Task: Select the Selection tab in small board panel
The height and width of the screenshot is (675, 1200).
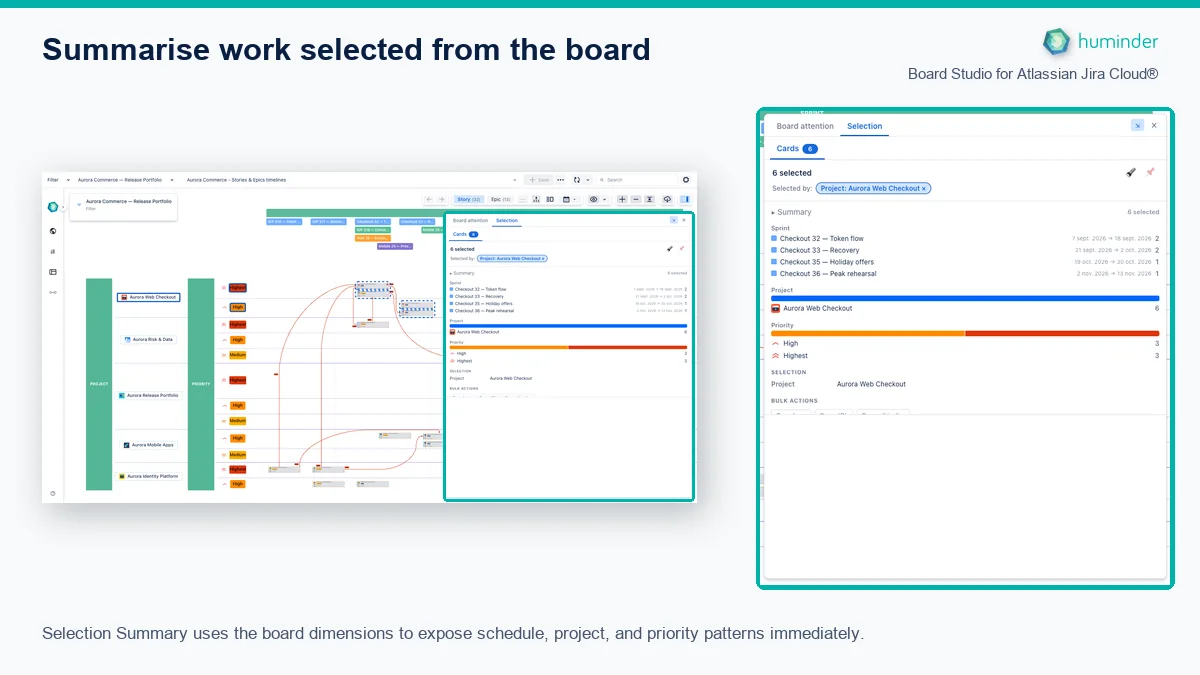Action: (507, 220)
